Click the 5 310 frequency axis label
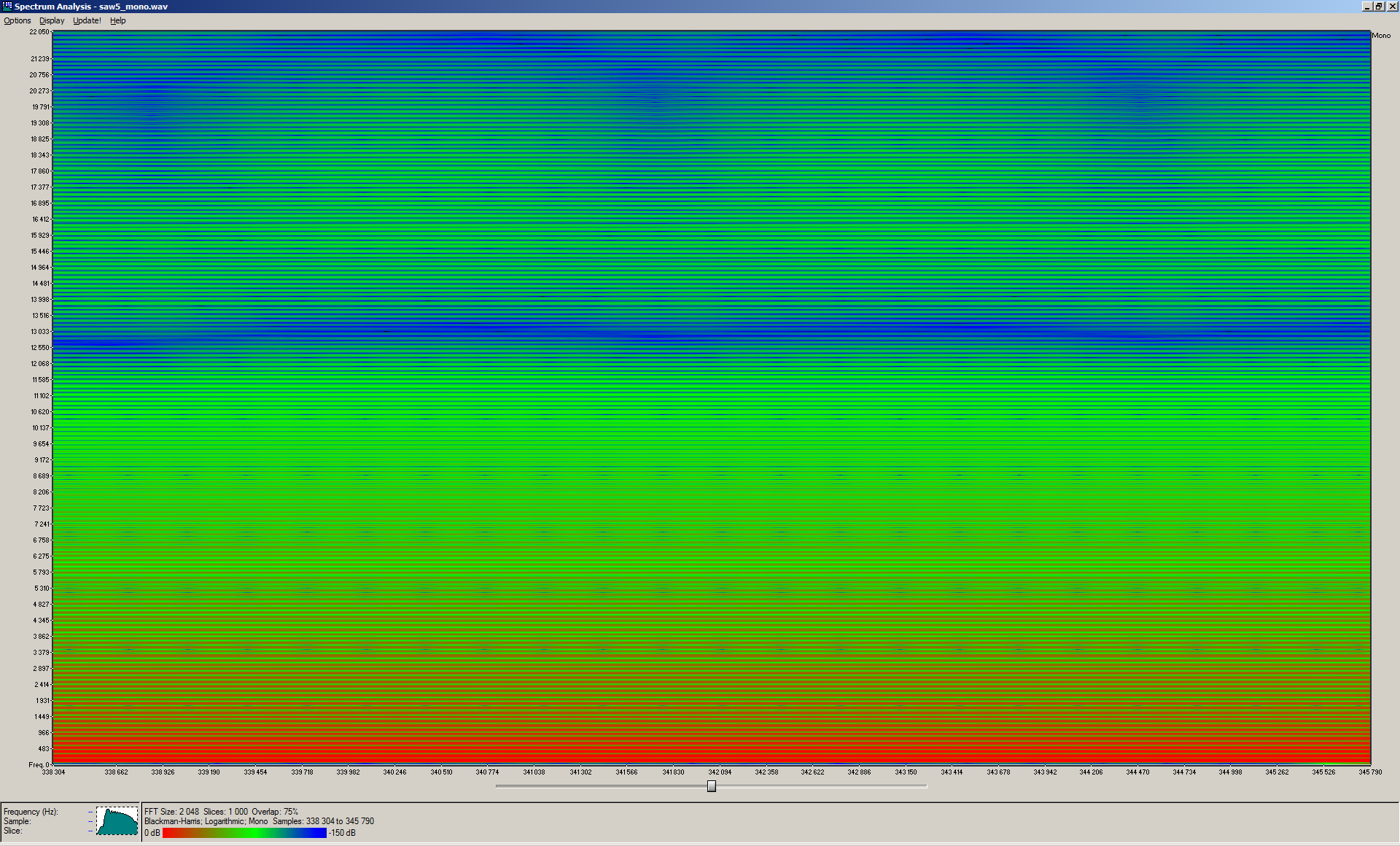 tap(42, 589)
